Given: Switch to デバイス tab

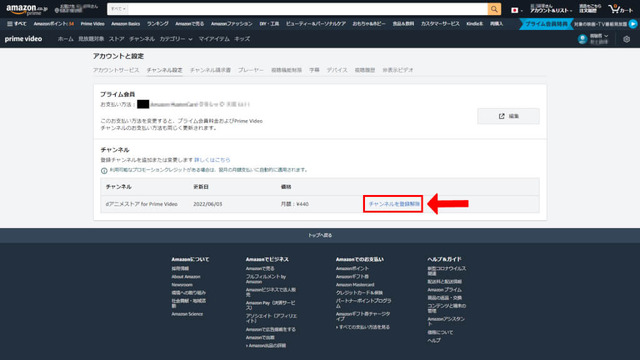Looking at the screenshot, I should [337, 70].
